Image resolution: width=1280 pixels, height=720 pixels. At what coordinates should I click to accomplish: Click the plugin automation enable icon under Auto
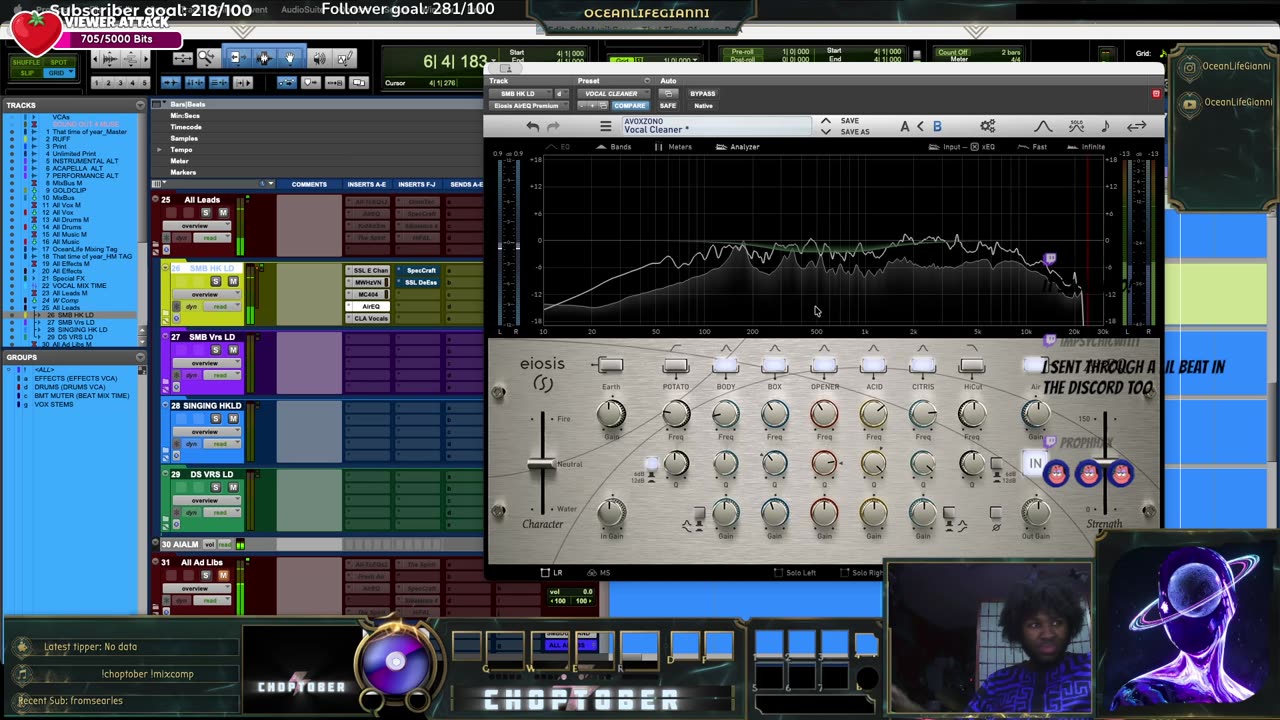tap(668, 93)
